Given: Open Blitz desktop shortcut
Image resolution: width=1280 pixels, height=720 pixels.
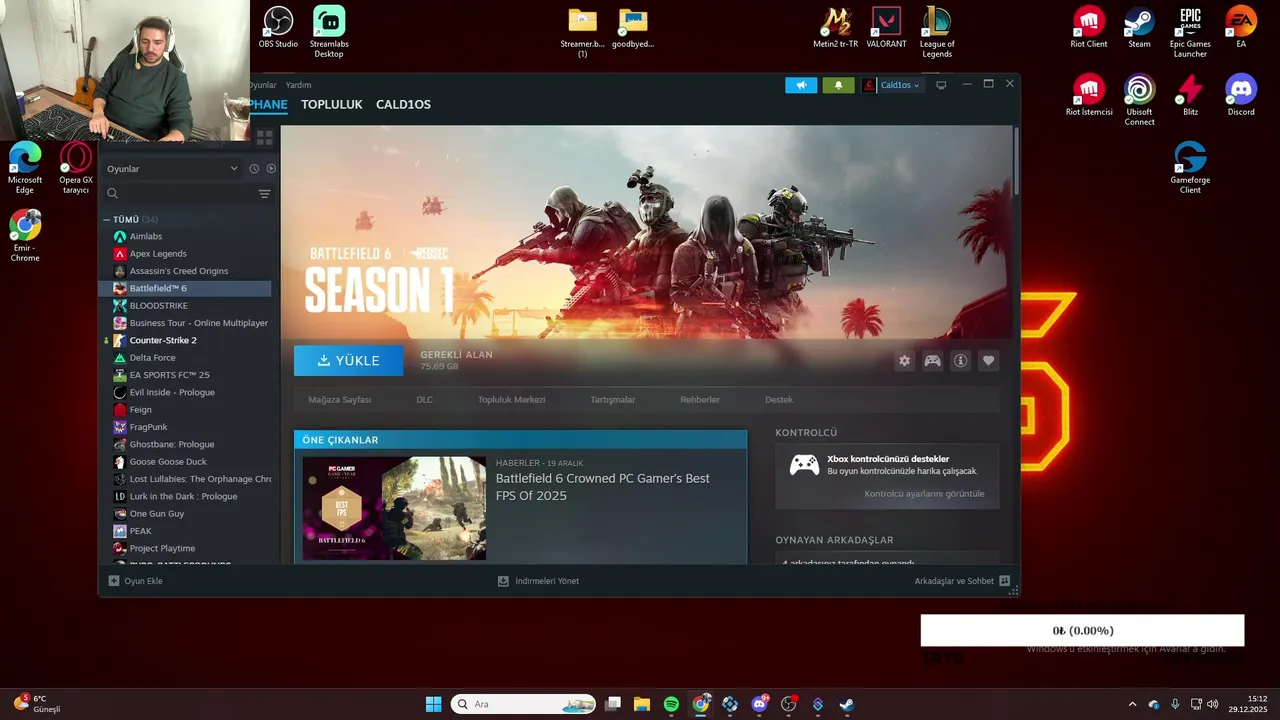Looking at the screenshot, I should click(x=1190, y=95).
